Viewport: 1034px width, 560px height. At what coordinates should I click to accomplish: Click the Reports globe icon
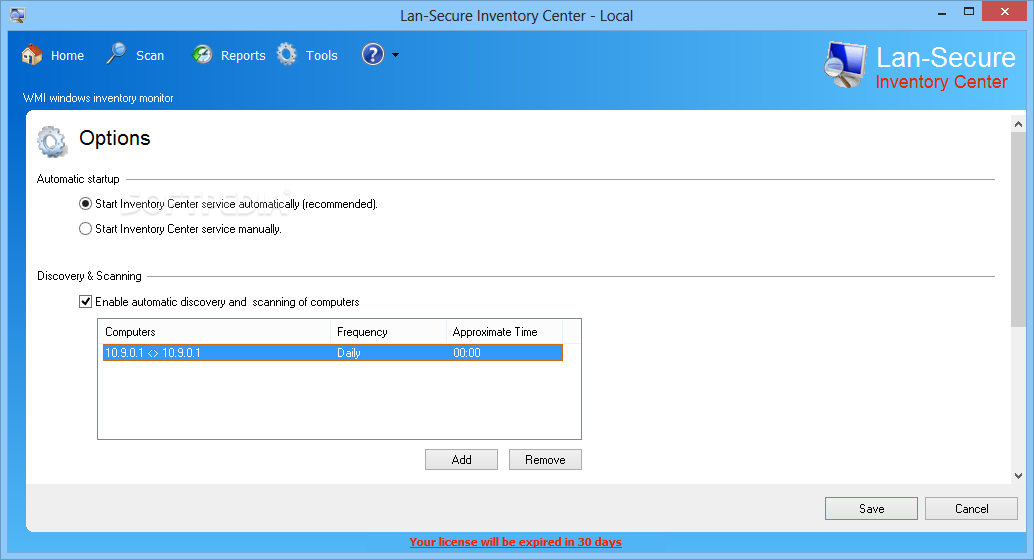pyautogui.click(x=202, y=55)
